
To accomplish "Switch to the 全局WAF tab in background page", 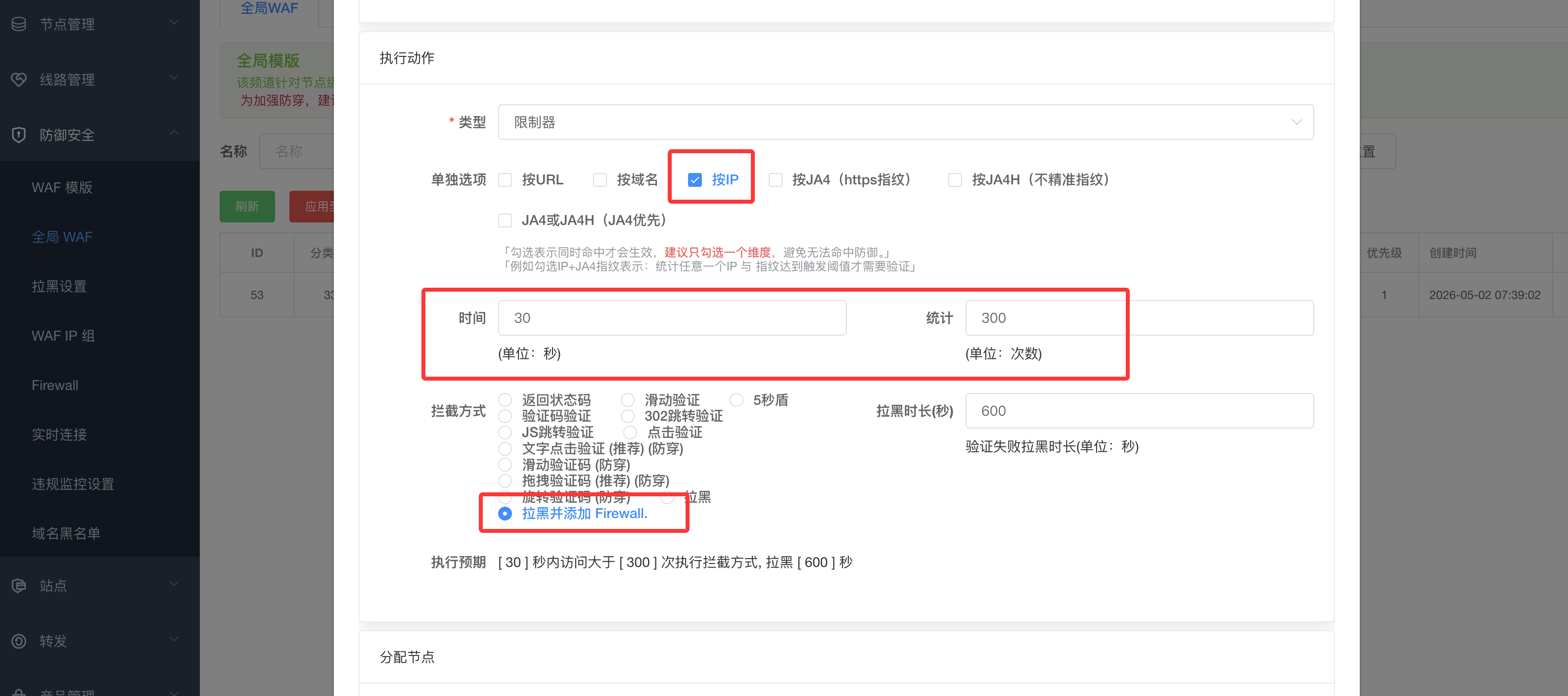I will tap(269, 8).
